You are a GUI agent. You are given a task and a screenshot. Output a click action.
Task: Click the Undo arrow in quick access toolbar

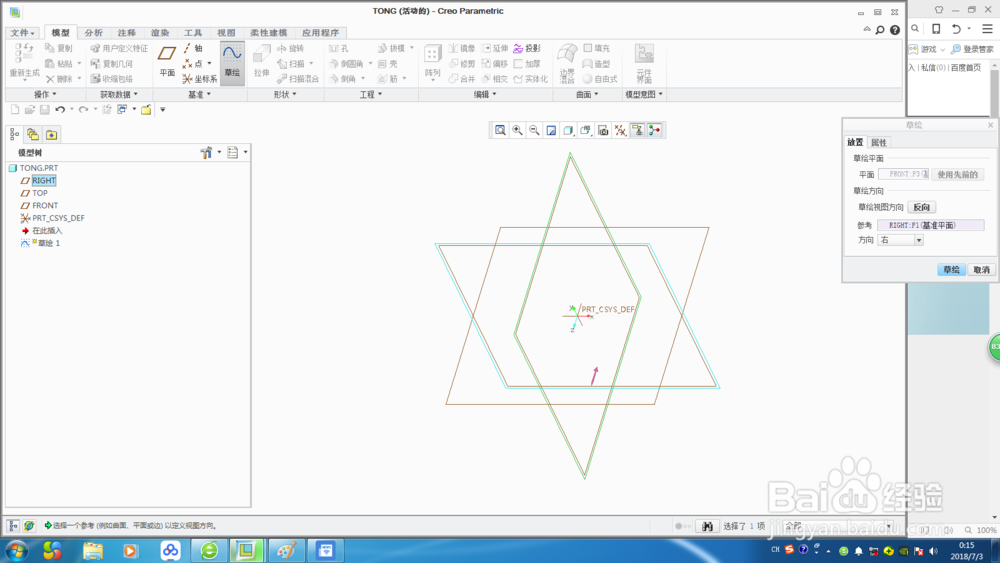pos(60,110)
